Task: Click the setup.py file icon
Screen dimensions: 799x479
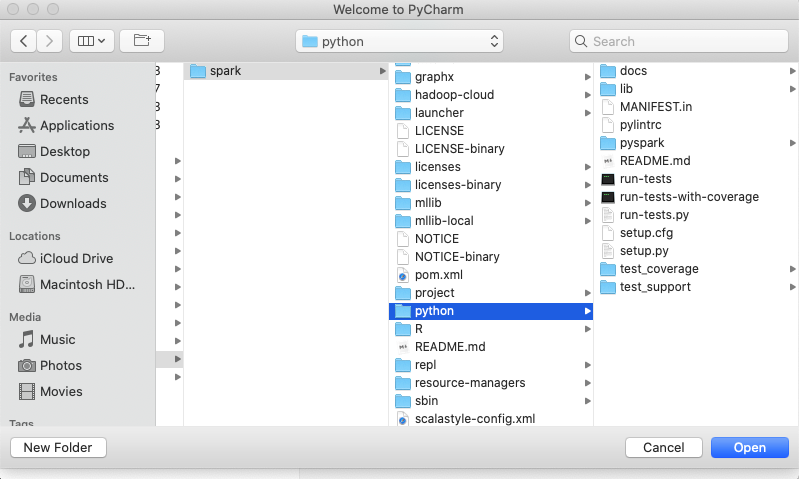Action: pos(607,251)
